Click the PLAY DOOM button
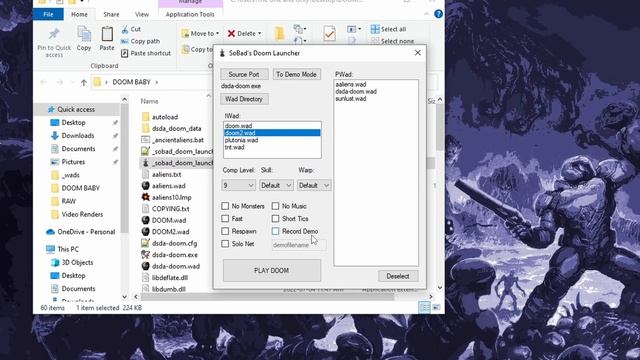 tap(271, 271)
